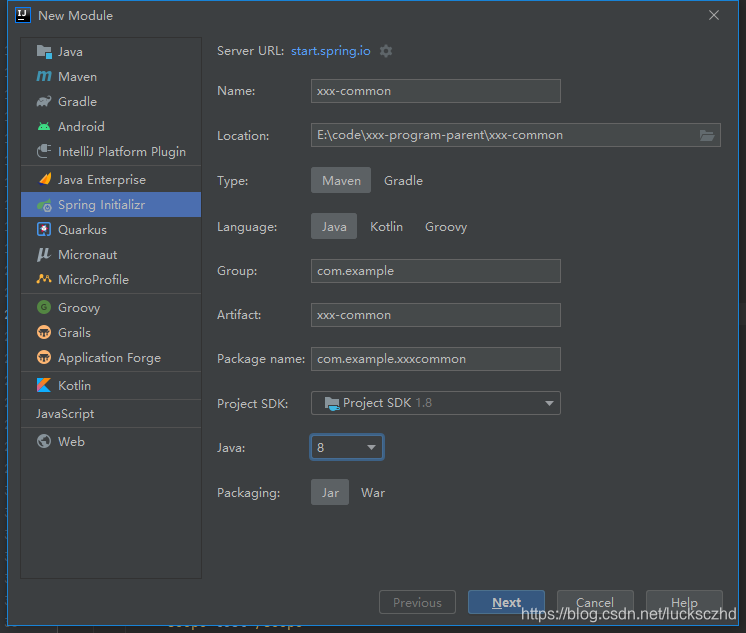Image resolution: width=746 pixels, height=633 pixels.
Task: Close the New Module dialog
Action: tap(714, 15)
